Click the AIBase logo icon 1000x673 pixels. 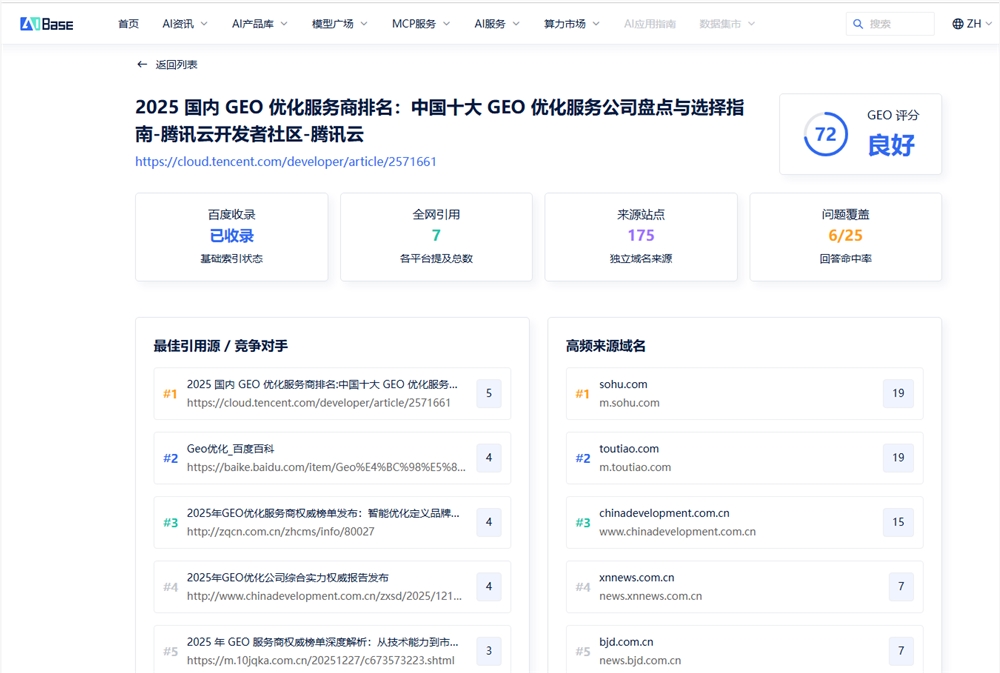[x=30, y=22]
